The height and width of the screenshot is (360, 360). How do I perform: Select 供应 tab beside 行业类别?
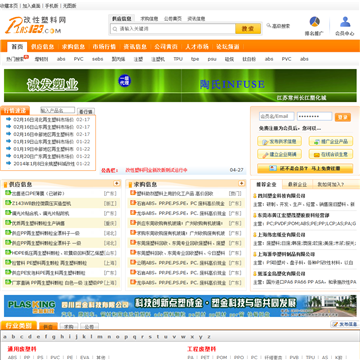click(48, 326)
